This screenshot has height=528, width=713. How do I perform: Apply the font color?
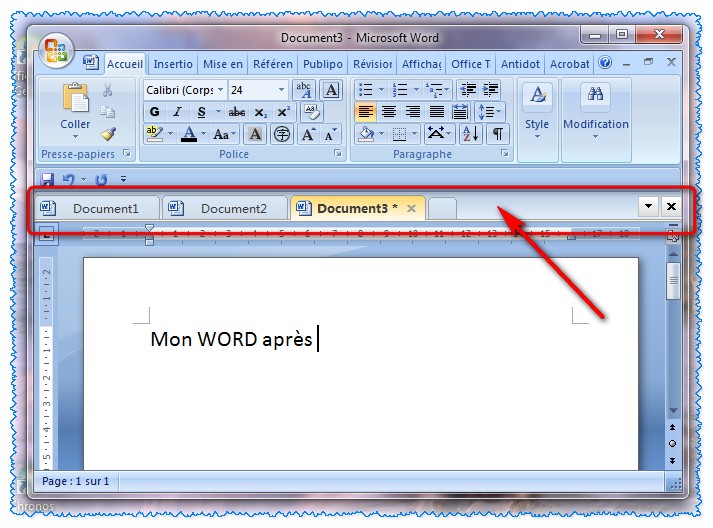click(x=189, y=134)
